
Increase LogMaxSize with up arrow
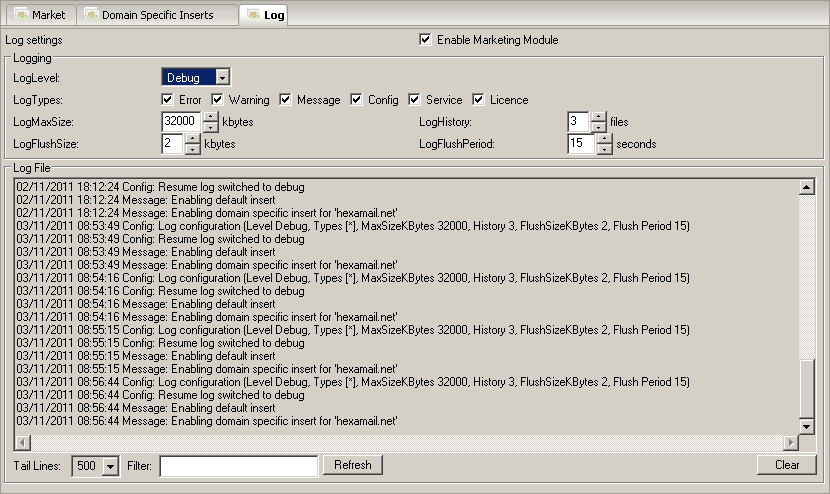click(x=211, y=116)
